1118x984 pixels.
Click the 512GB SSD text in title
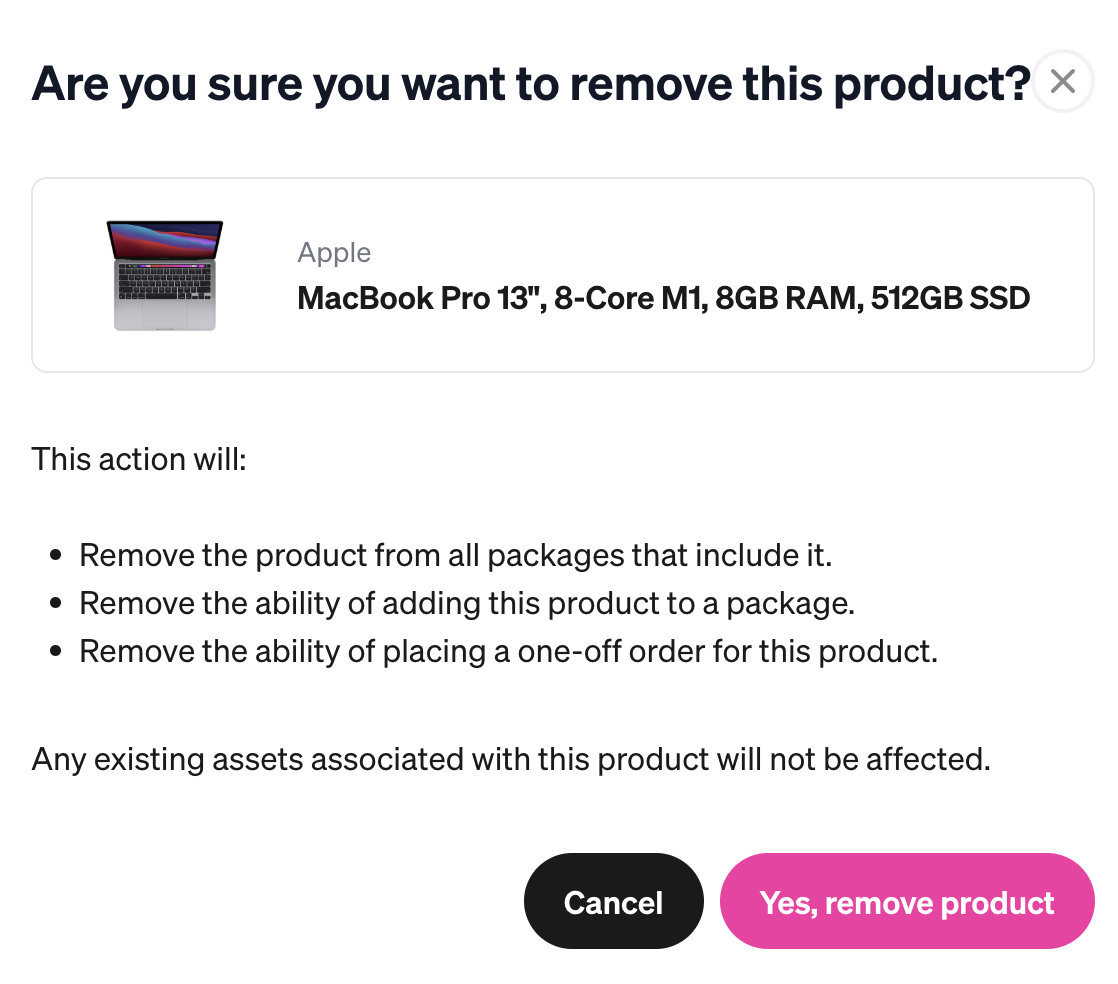[950, 298]
